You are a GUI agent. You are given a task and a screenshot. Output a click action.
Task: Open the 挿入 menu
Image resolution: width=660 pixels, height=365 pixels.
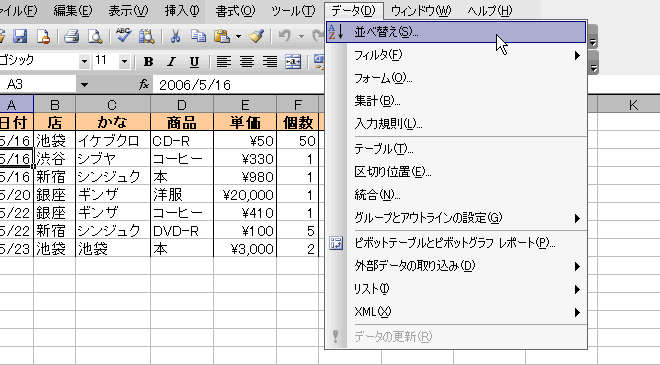tap(182, 11)
